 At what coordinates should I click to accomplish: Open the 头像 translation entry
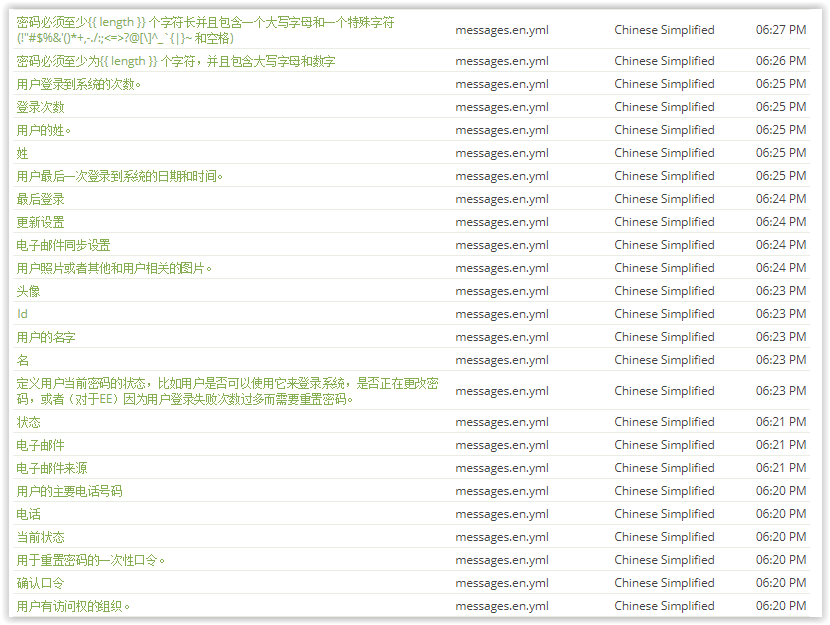click(x=29, y=292)
